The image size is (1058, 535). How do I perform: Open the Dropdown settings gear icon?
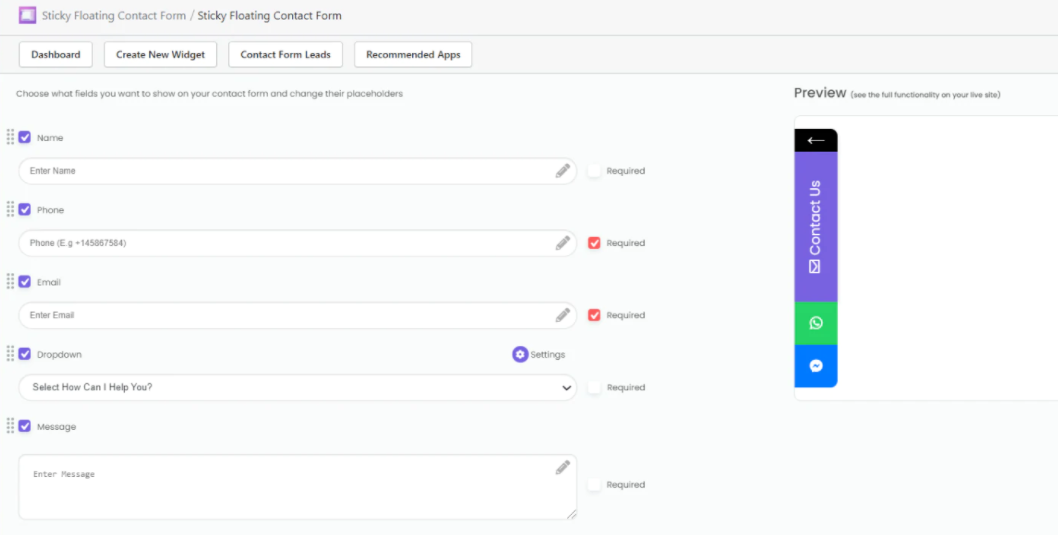tap(520, 354)
